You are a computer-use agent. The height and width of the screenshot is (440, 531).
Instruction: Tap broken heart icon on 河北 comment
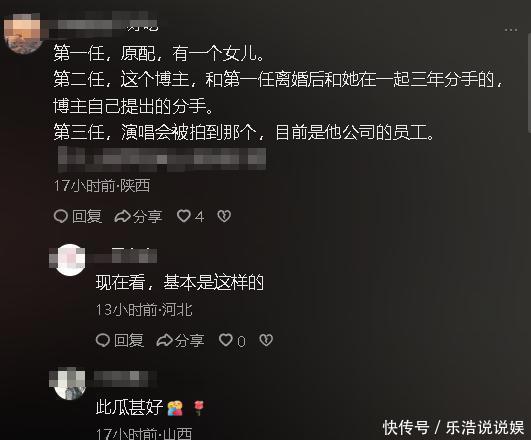(266, 340)
